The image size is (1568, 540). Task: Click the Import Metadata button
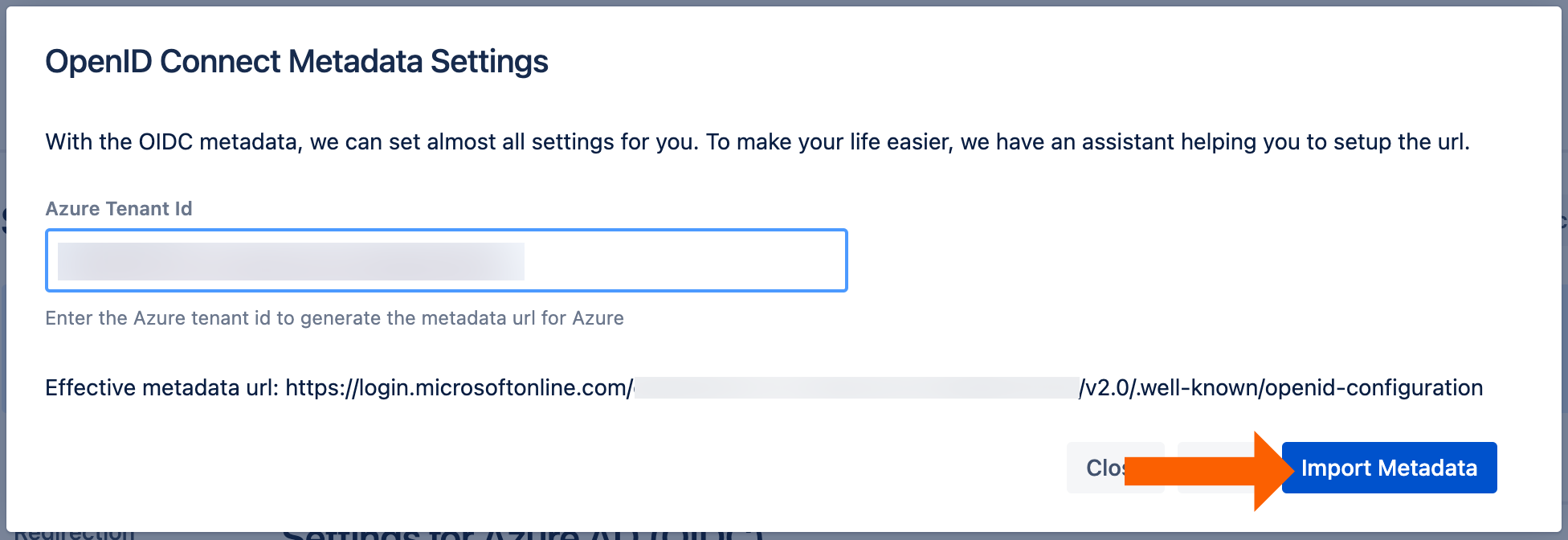(x=1389, y=468)
